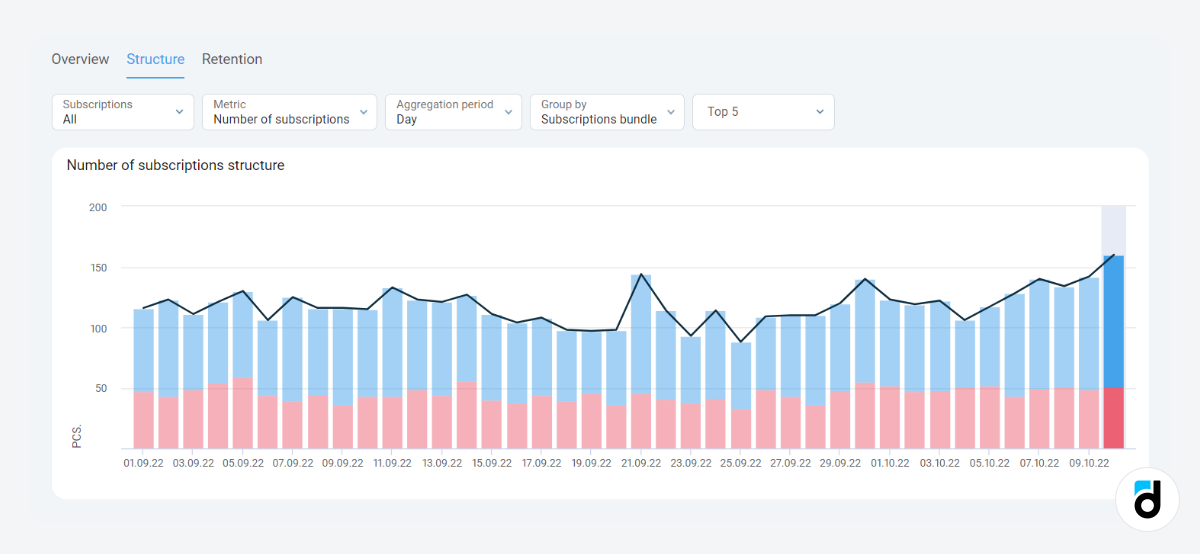The height and width of the screenshot is (554, 1200).
Task: Click the Group by chevron arrow
Action: coord(670,112)
